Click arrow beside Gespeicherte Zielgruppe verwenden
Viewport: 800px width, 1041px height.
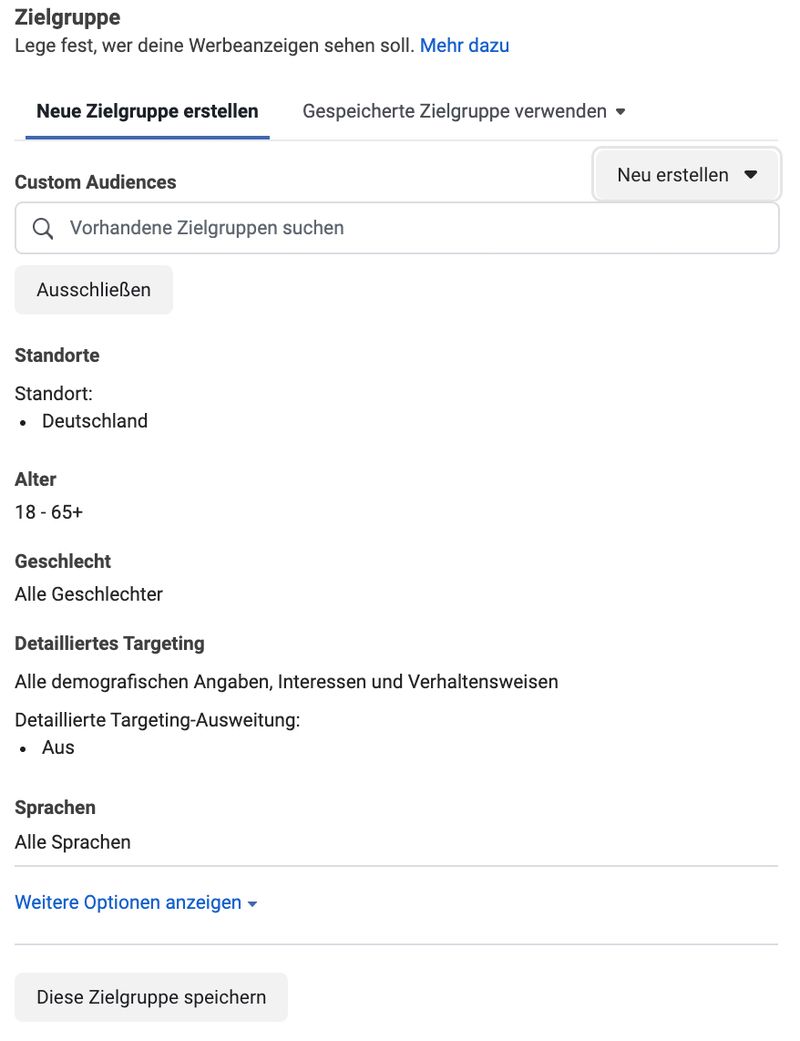[621, 112]
